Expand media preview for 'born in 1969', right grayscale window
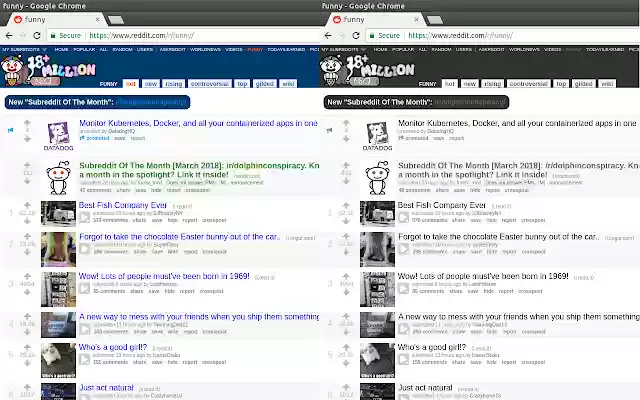The image size is (640, 400). [404, 288]
